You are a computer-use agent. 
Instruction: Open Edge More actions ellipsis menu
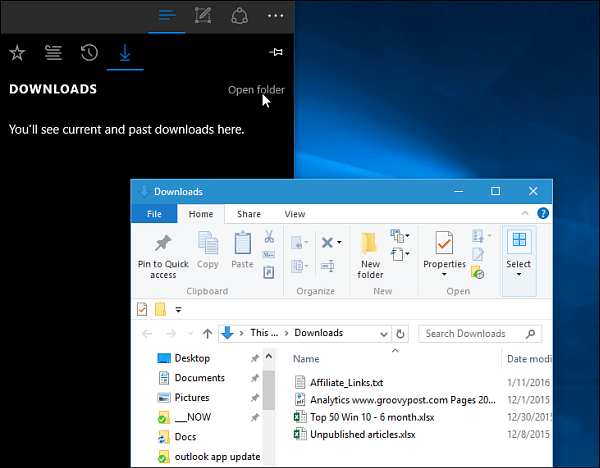[276, 16]
